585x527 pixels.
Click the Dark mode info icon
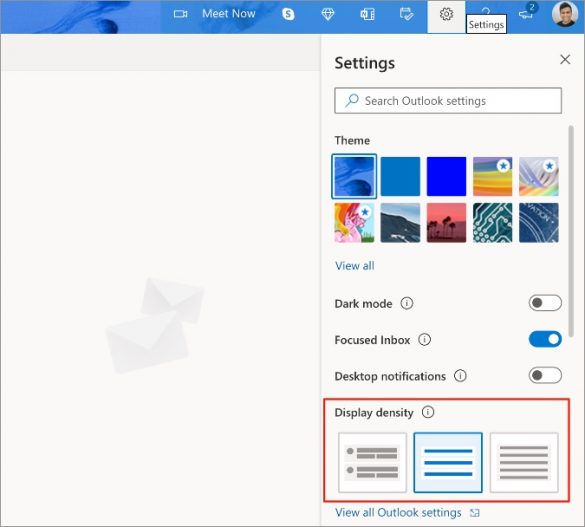(x=407, y=303)
